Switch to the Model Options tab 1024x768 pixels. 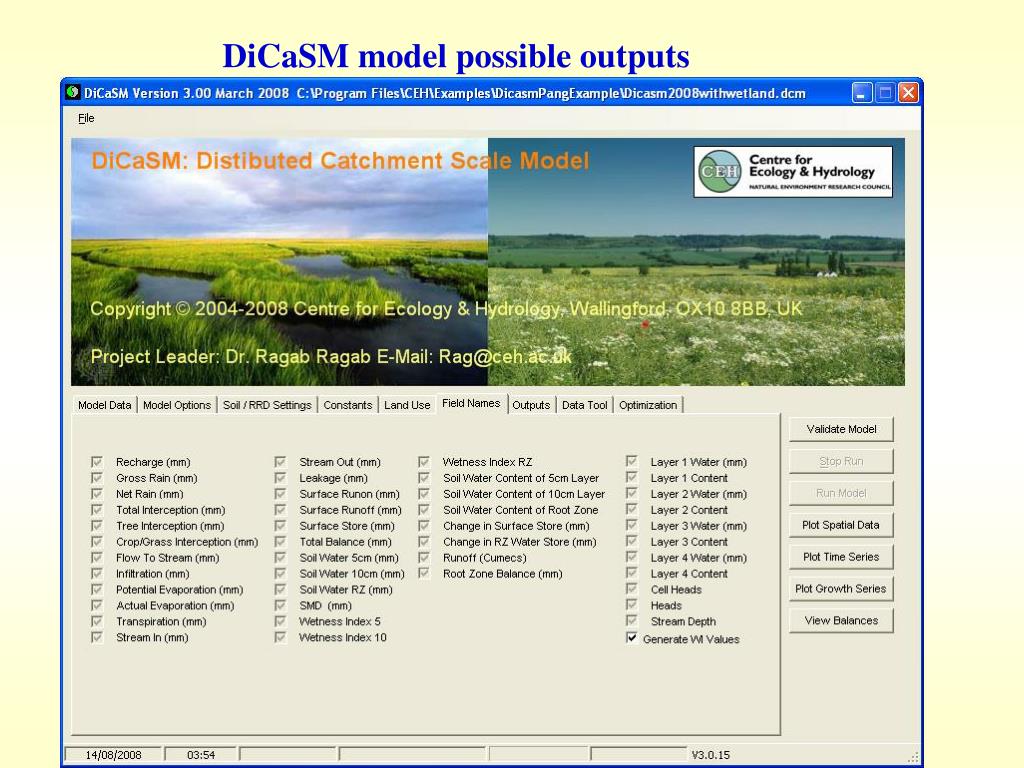coord(177,405)
